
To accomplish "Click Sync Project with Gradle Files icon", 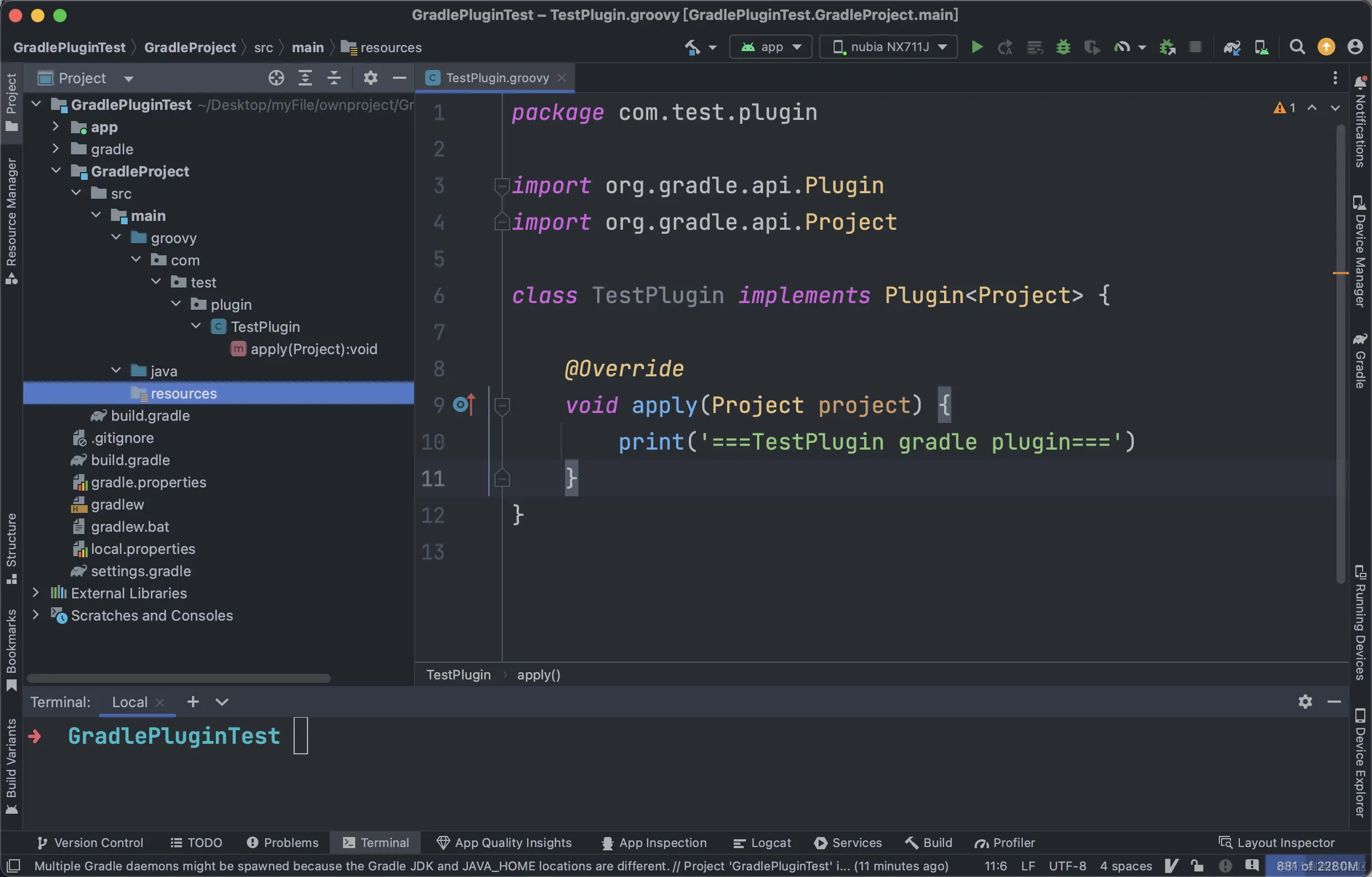I will tap(1231, 47).
